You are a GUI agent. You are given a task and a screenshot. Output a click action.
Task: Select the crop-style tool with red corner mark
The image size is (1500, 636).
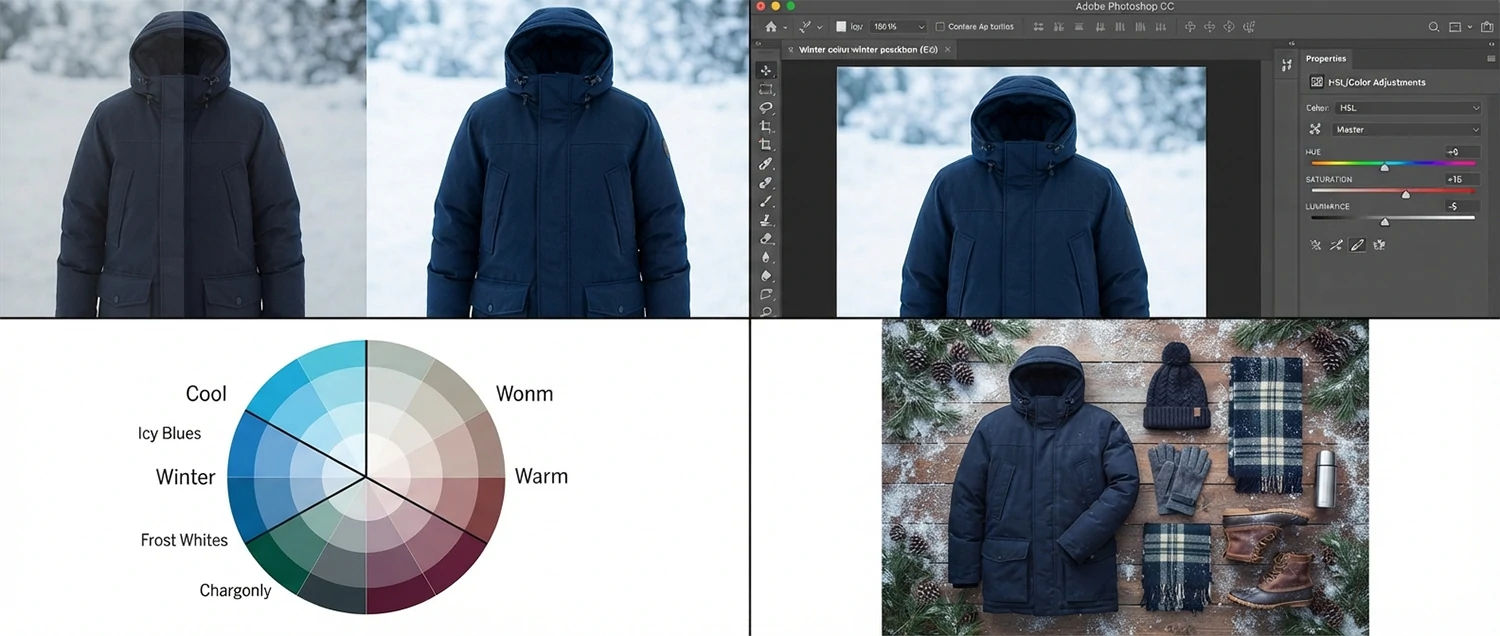(x=766, y=144)
